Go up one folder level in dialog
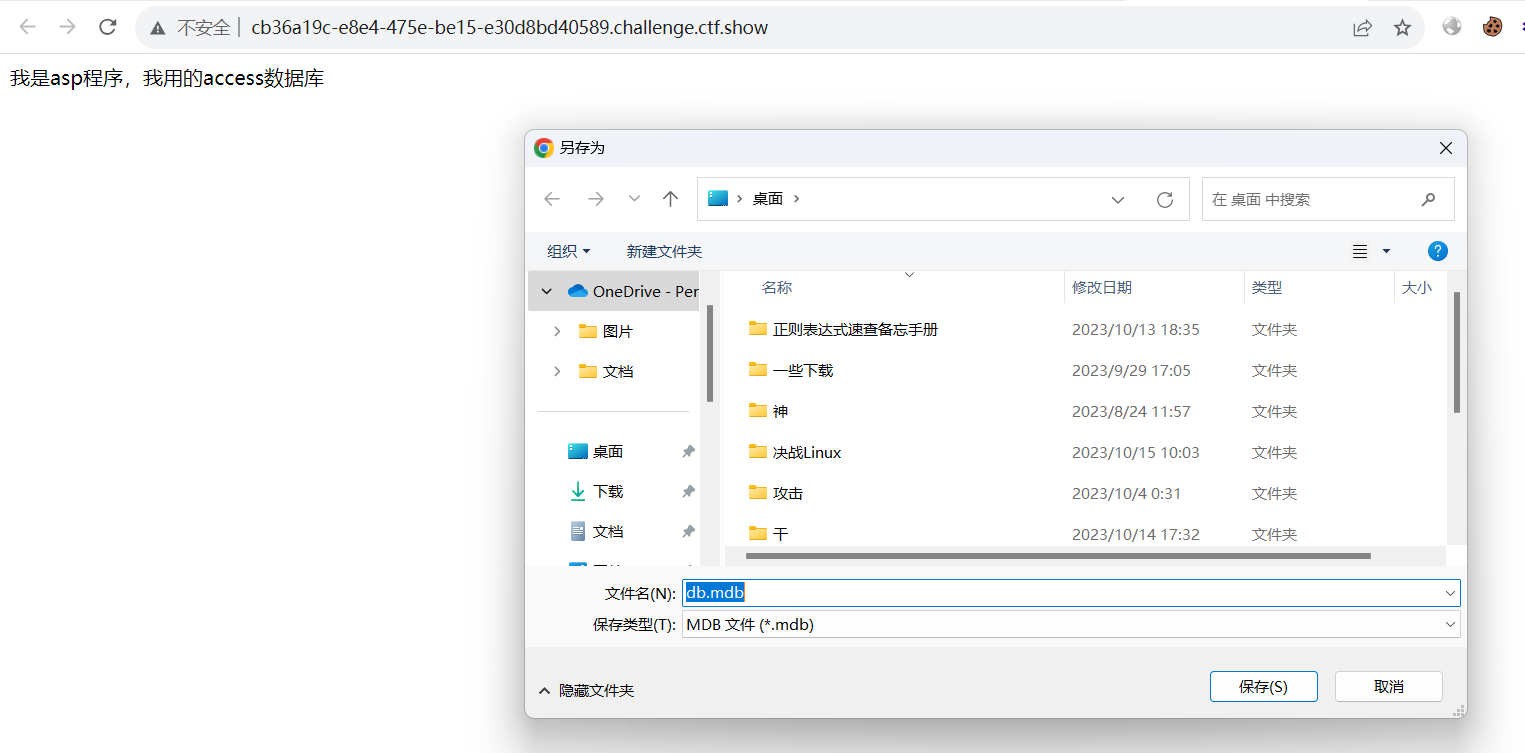Screen dimensions: 1525x753 pyautogui.click(x=671, y=199)
